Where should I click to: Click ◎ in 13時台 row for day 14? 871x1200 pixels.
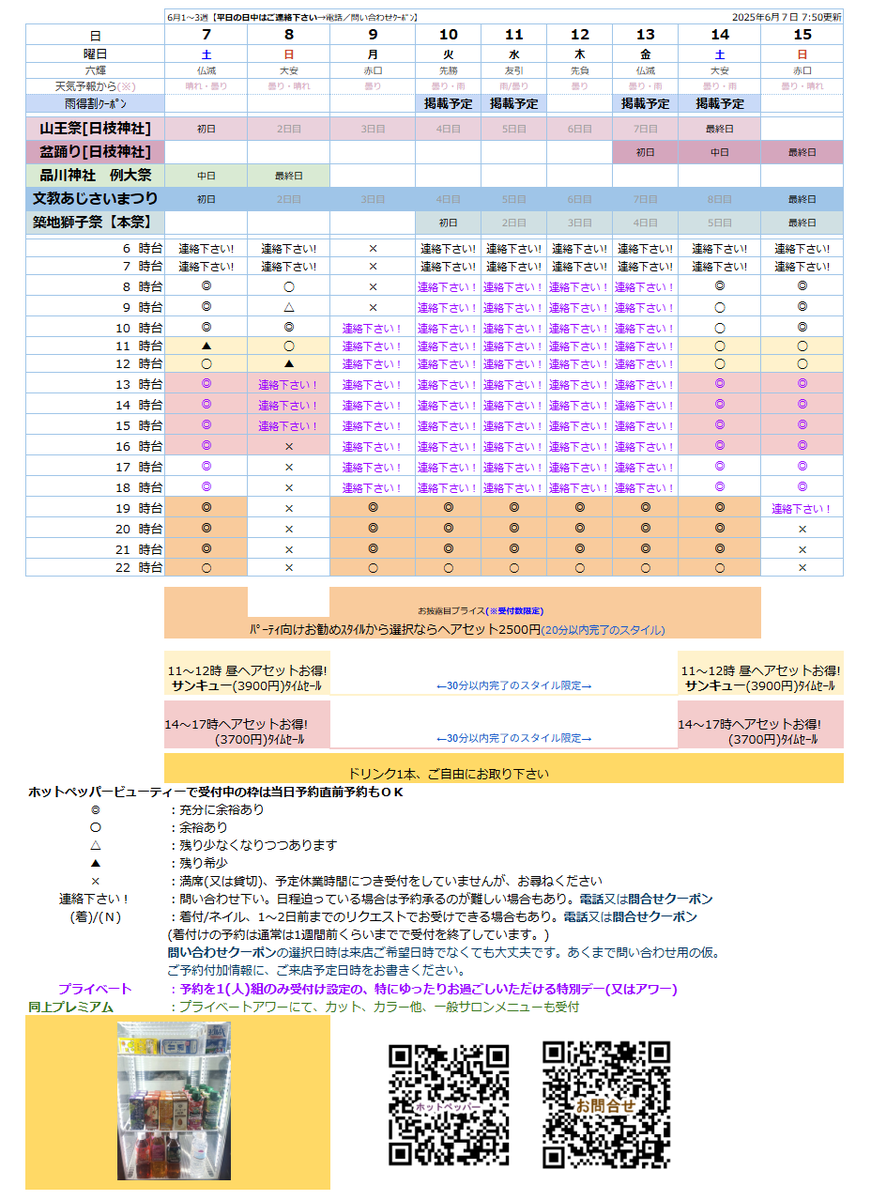[719, 383]
